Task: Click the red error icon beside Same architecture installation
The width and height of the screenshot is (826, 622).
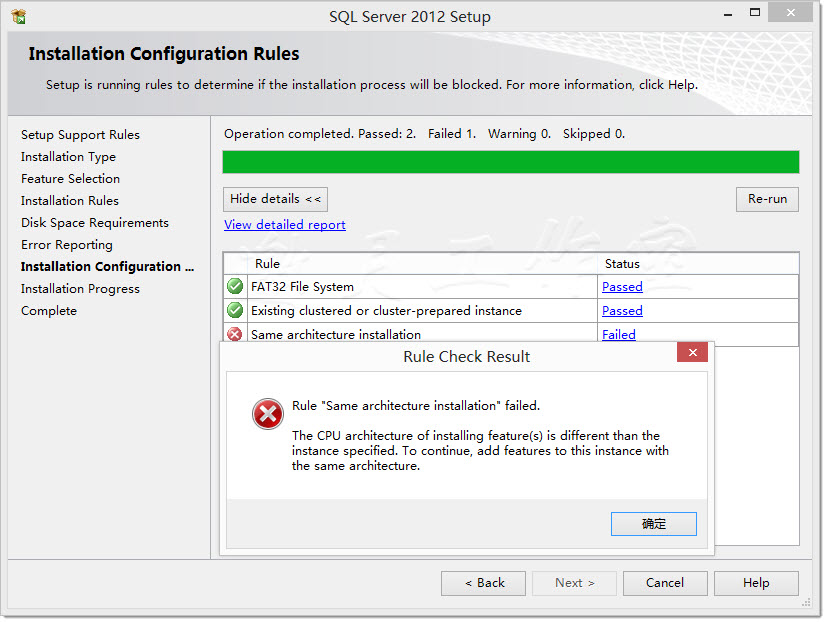Action: (234, 334)
